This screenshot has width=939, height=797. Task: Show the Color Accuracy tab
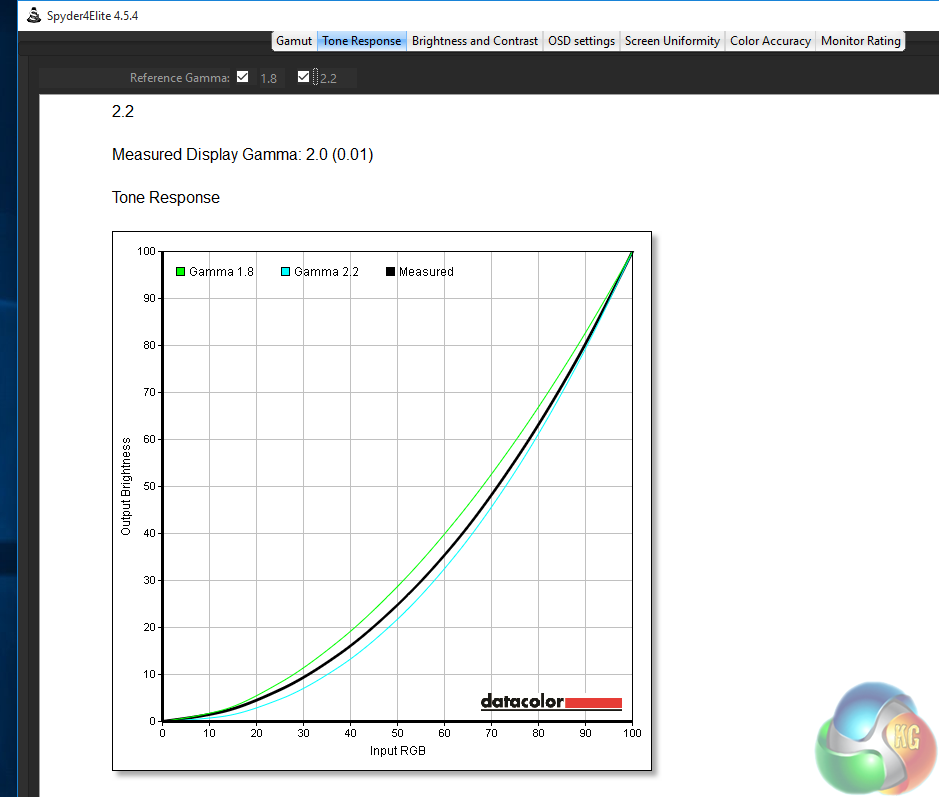pyautogui.click(x=770, y=41)
